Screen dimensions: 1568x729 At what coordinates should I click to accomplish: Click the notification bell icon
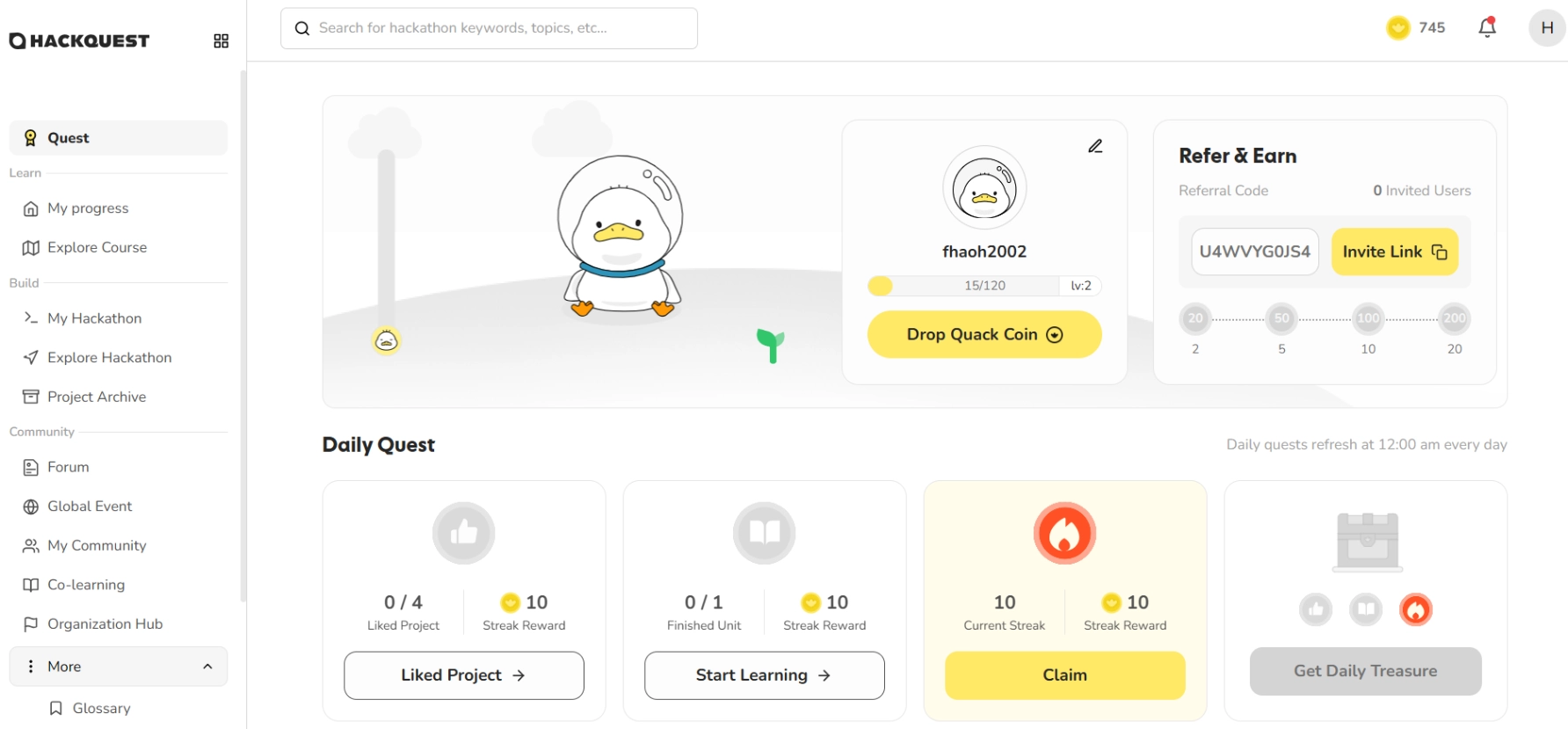click(1486, 28)
